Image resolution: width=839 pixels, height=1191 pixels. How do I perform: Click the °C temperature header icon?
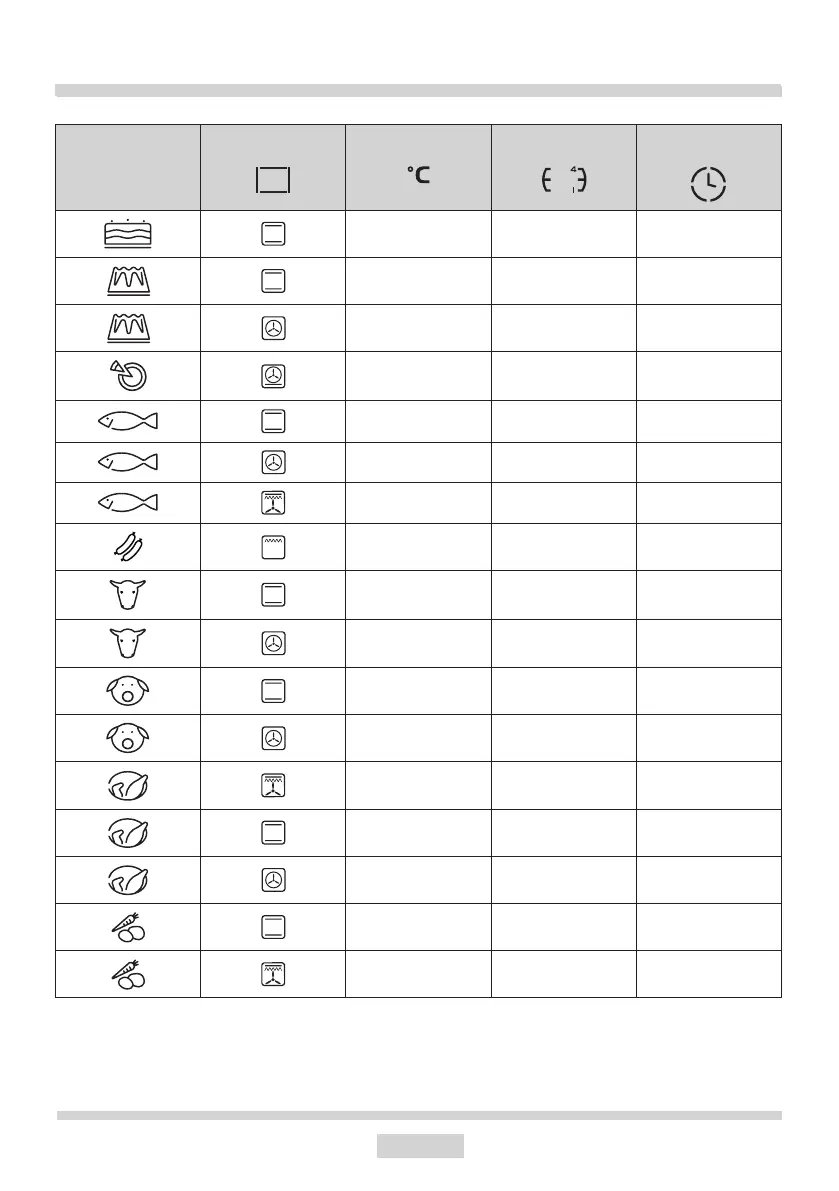click(x=418, y=175)
